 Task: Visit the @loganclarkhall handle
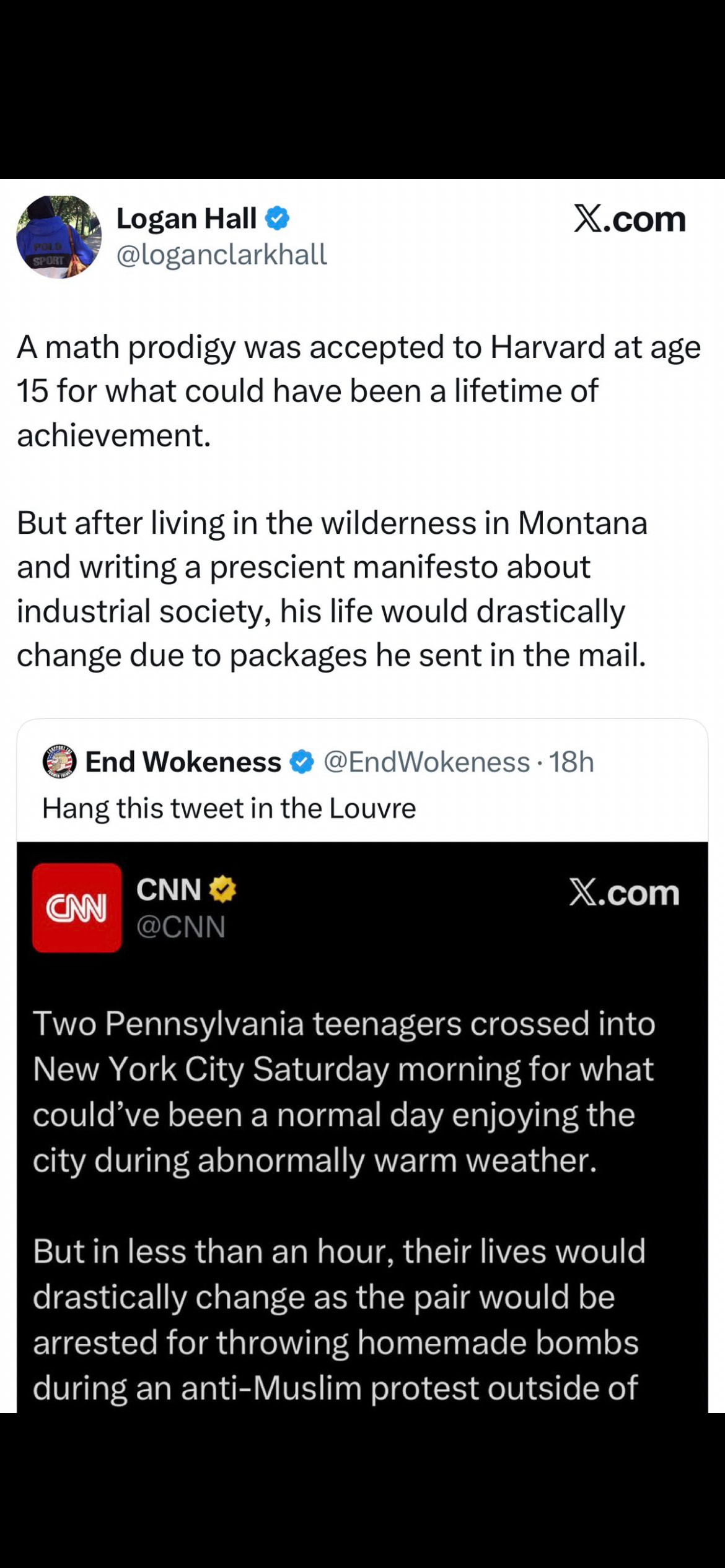pos(221,255)
